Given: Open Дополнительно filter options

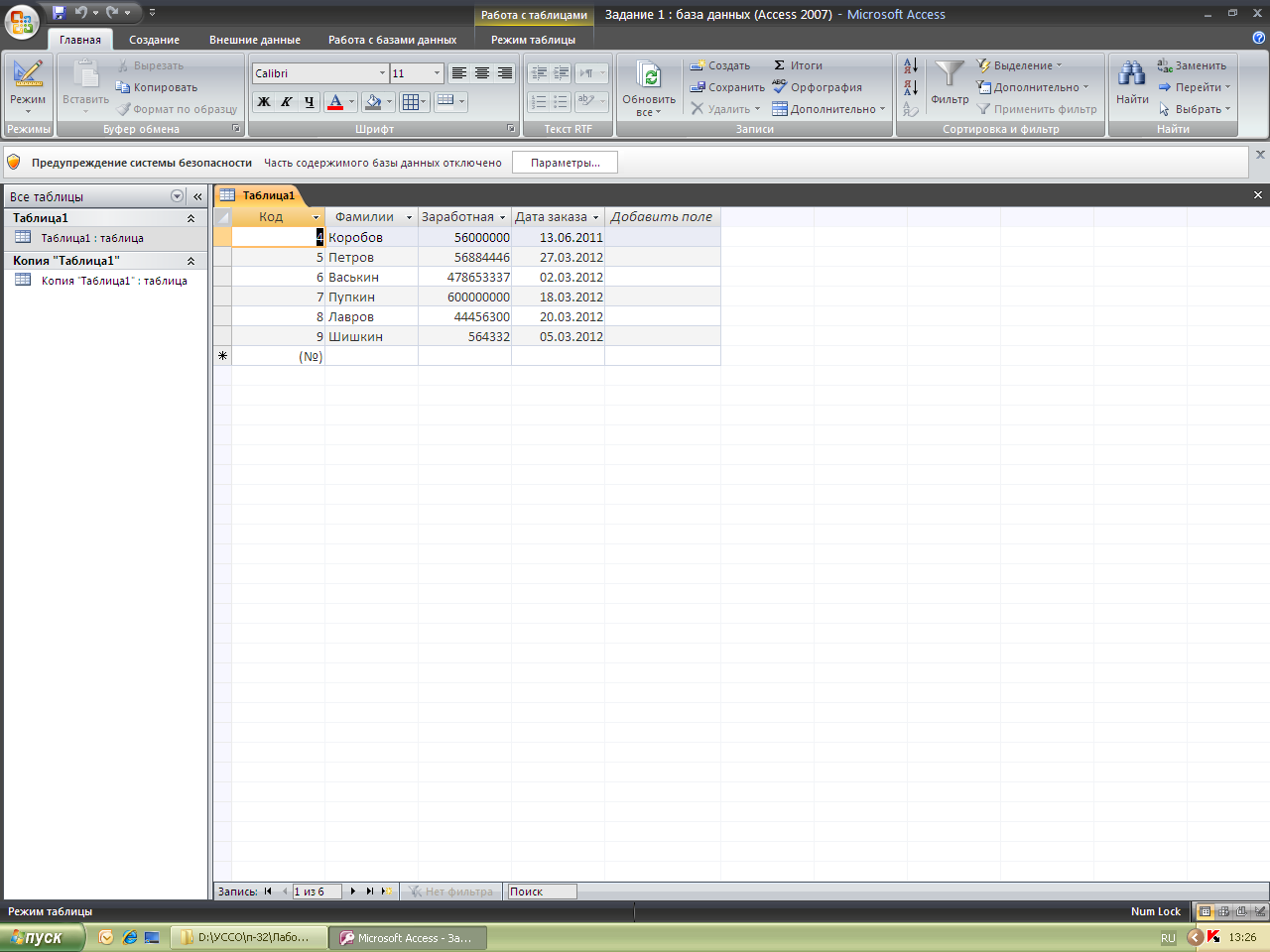Looking at the screenshot, I should [x=1032, y=87].
